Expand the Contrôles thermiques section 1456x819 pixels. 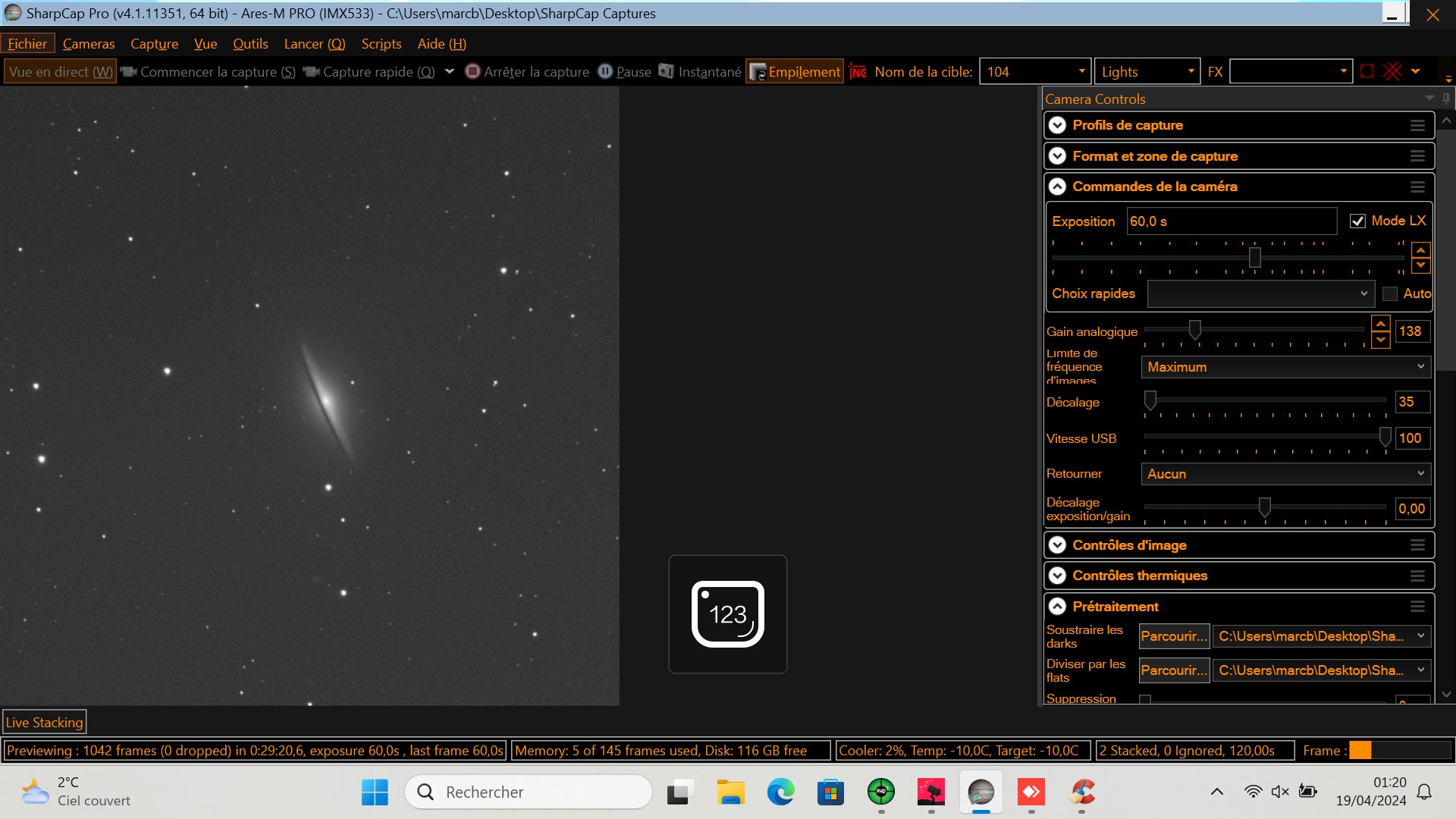coord(1057,576)
